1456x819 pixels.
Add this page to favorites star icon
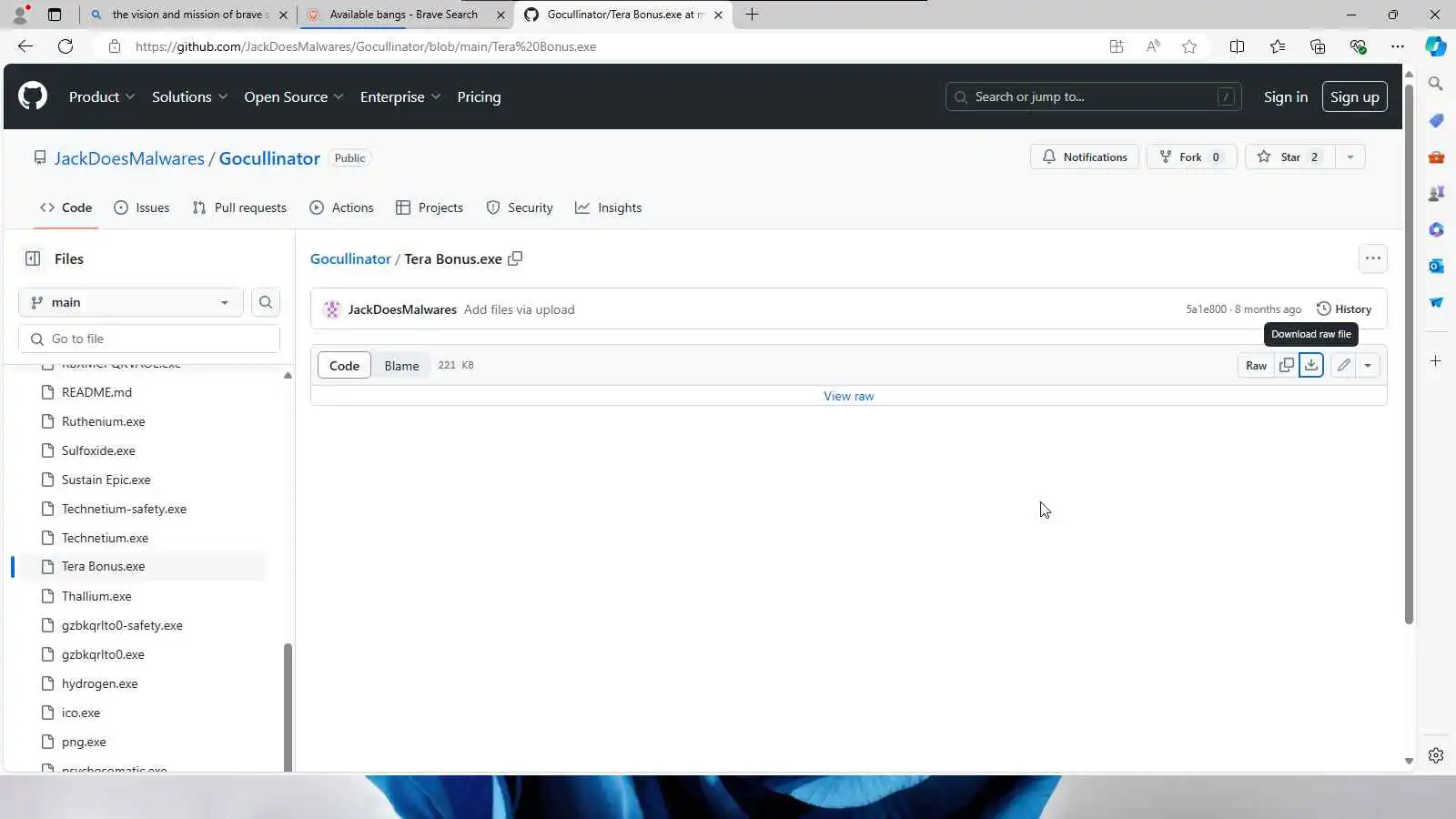coord(1189,46)
